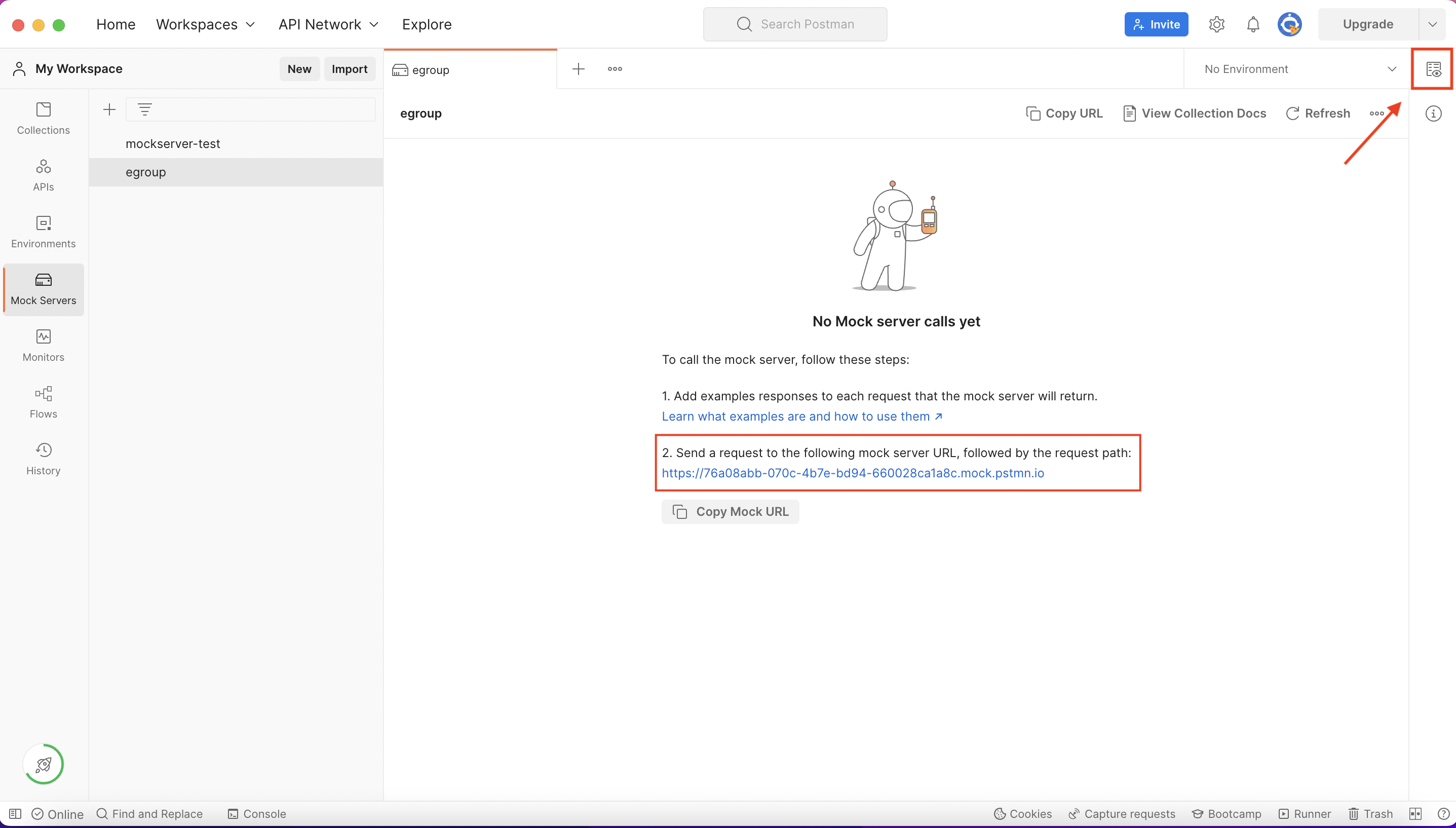The width and height of the screenshot is (1456, 828).
Task: Open the History sidebar panel
Action: 43,459
